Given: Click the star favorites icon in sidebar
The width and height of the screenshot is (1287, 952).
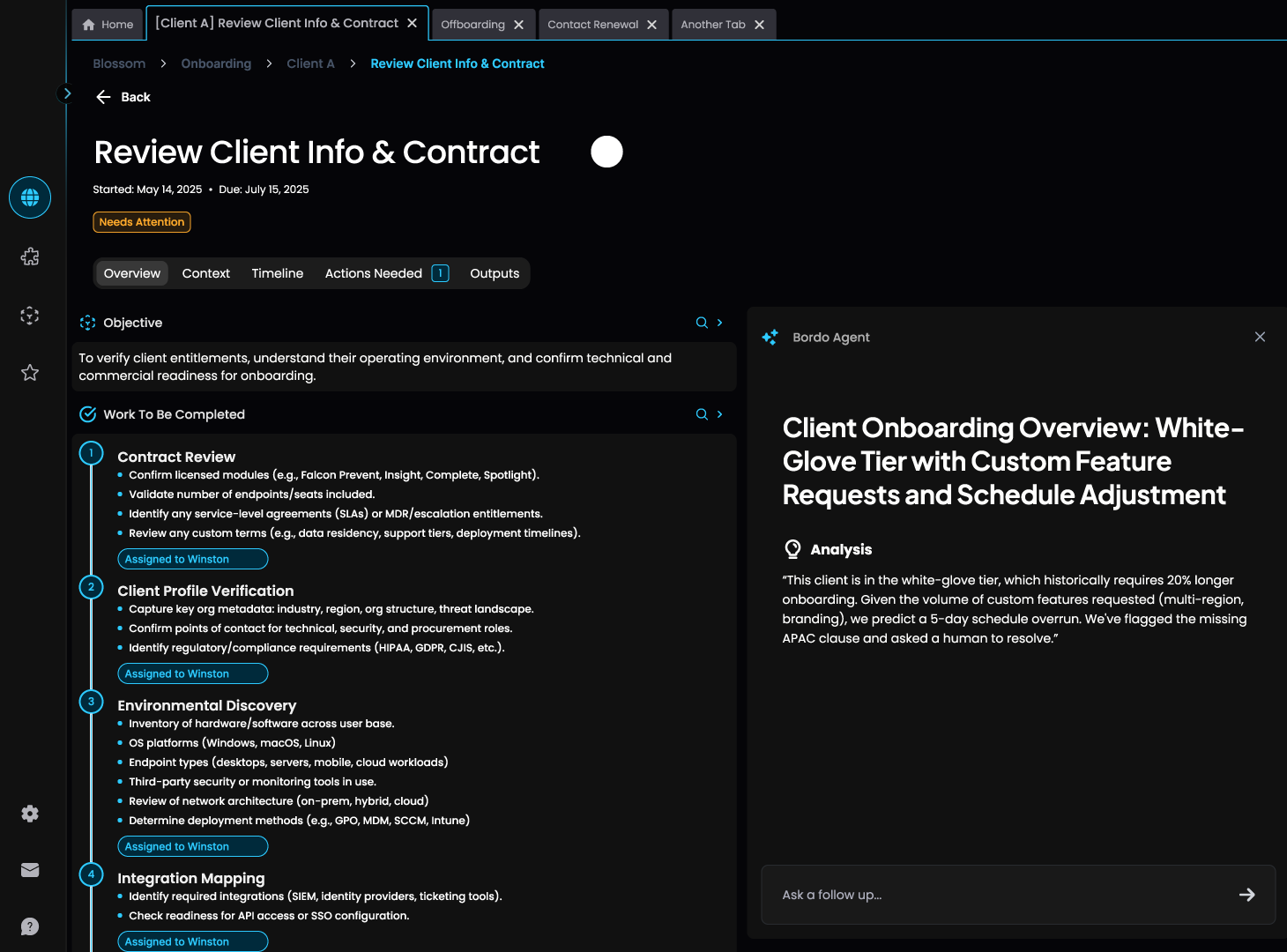Looking at the screenshot, I should 29,372.
